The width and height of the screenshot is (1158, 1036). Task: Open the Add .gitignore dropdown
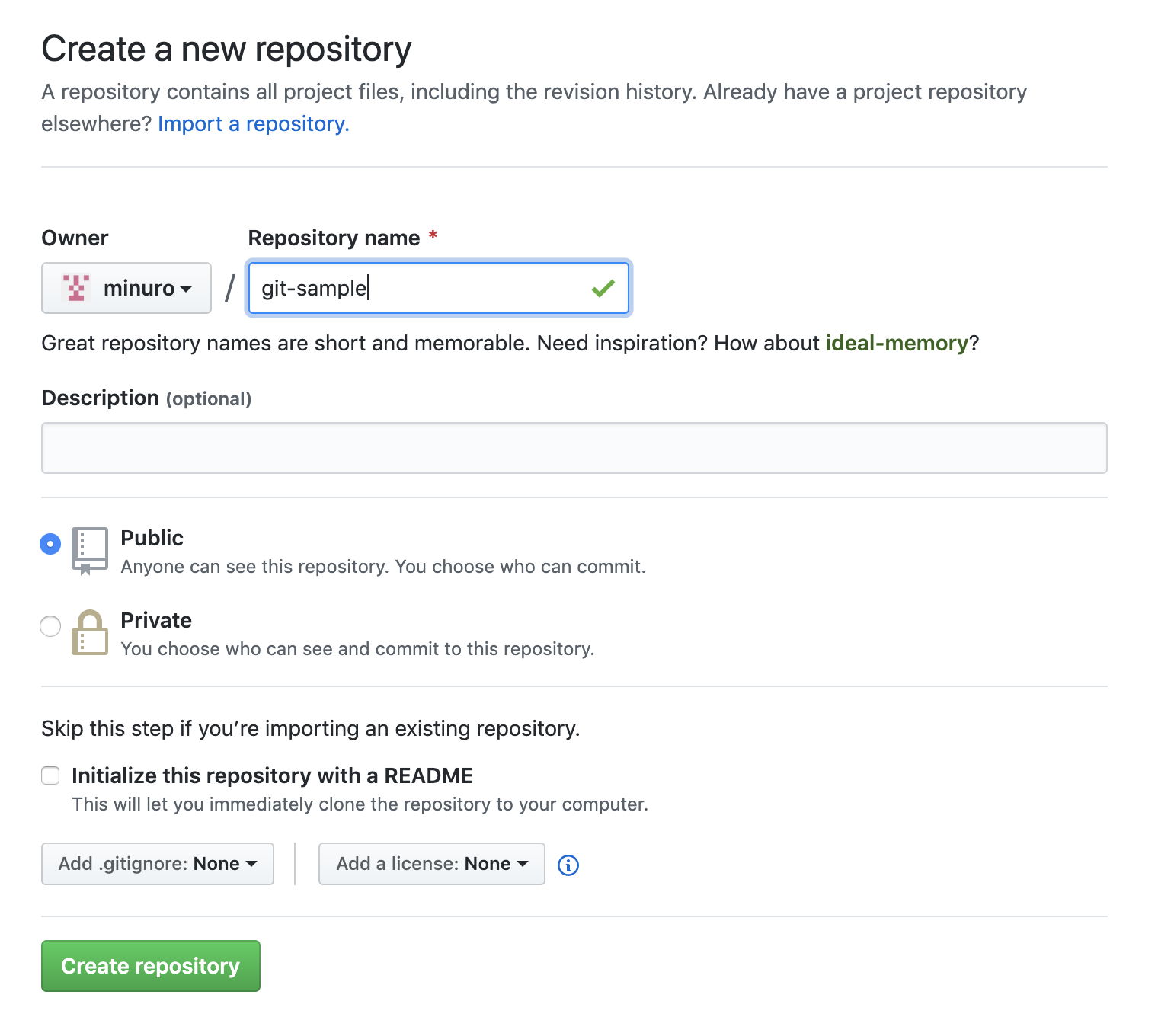pyautogui.click(x=157, y=864)
